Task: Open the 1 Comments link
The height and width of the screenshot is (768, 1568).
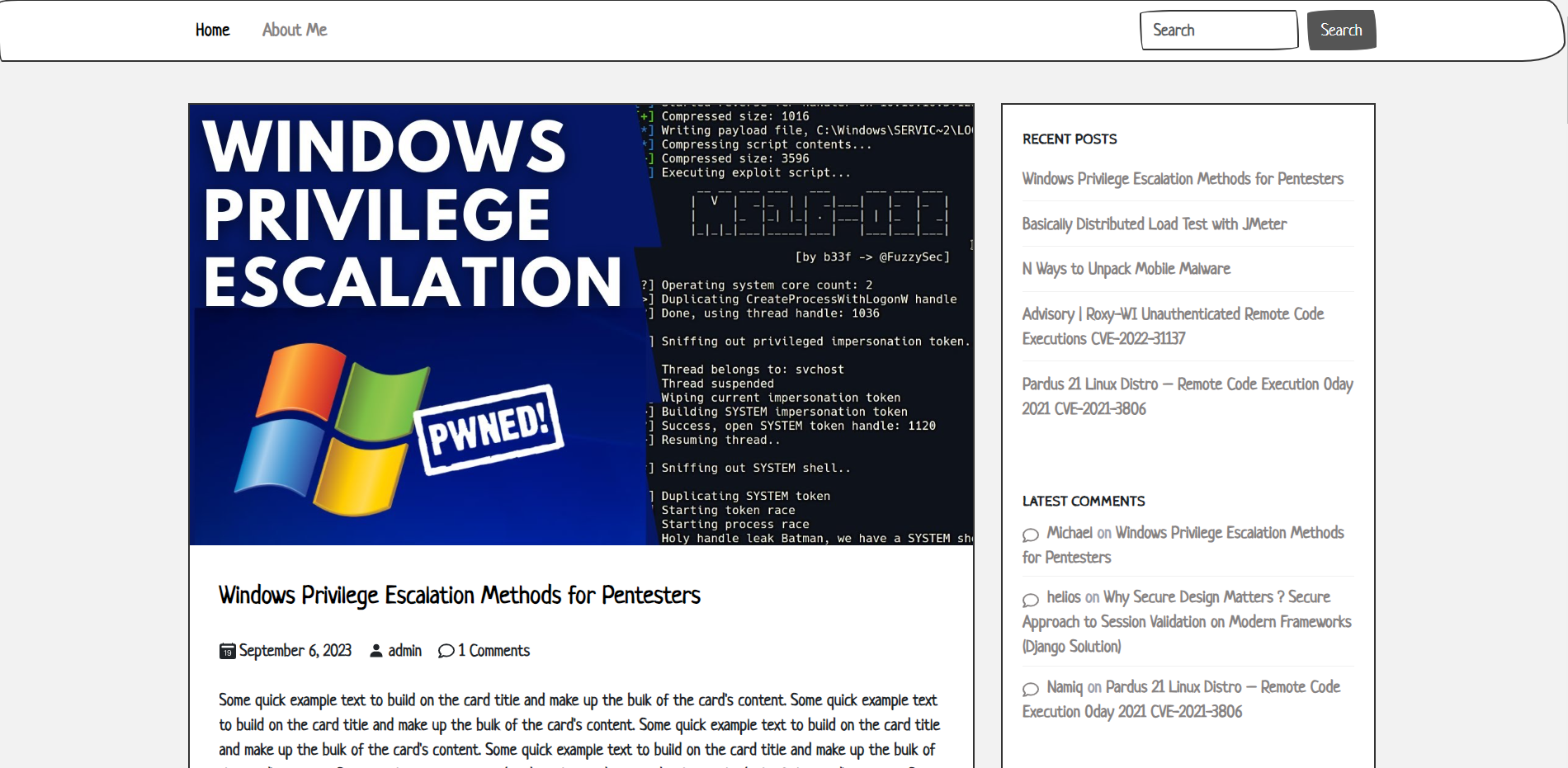Action: tap(494, 651)
